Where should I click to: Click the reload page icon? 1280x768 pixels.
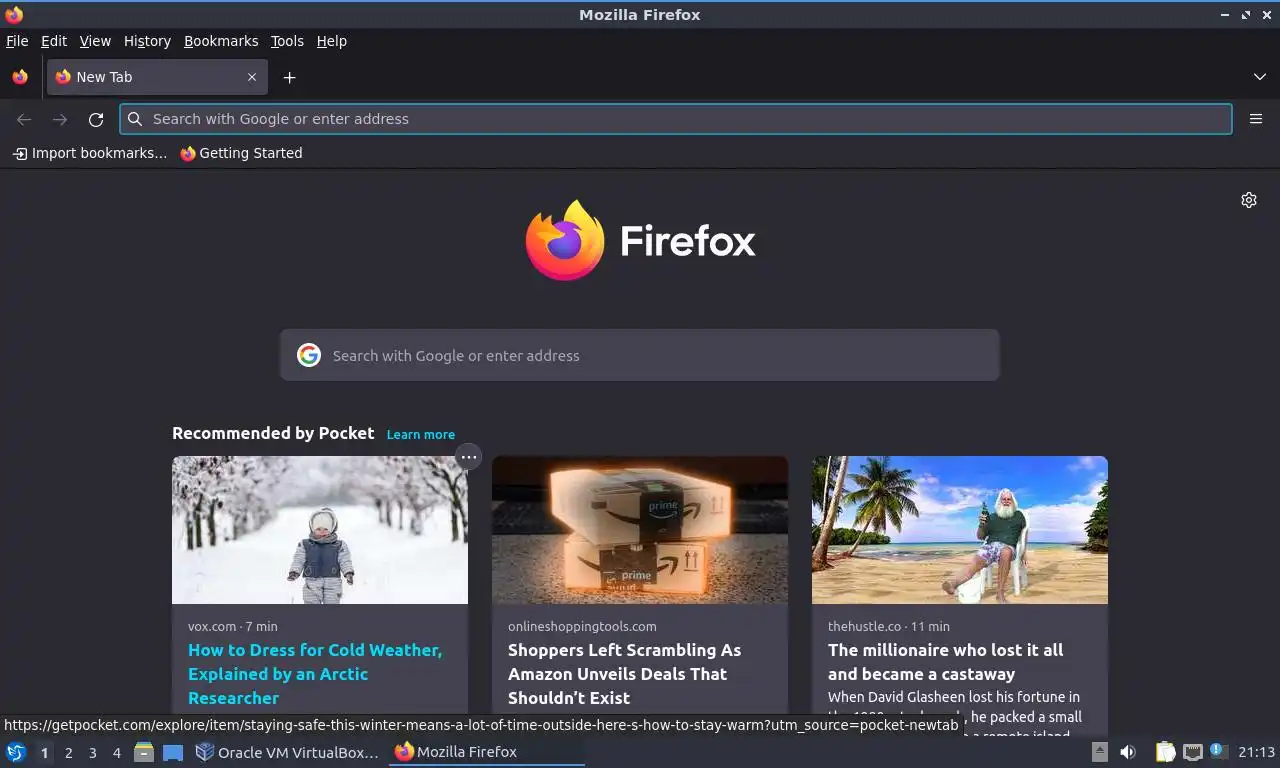coord(96,119)
